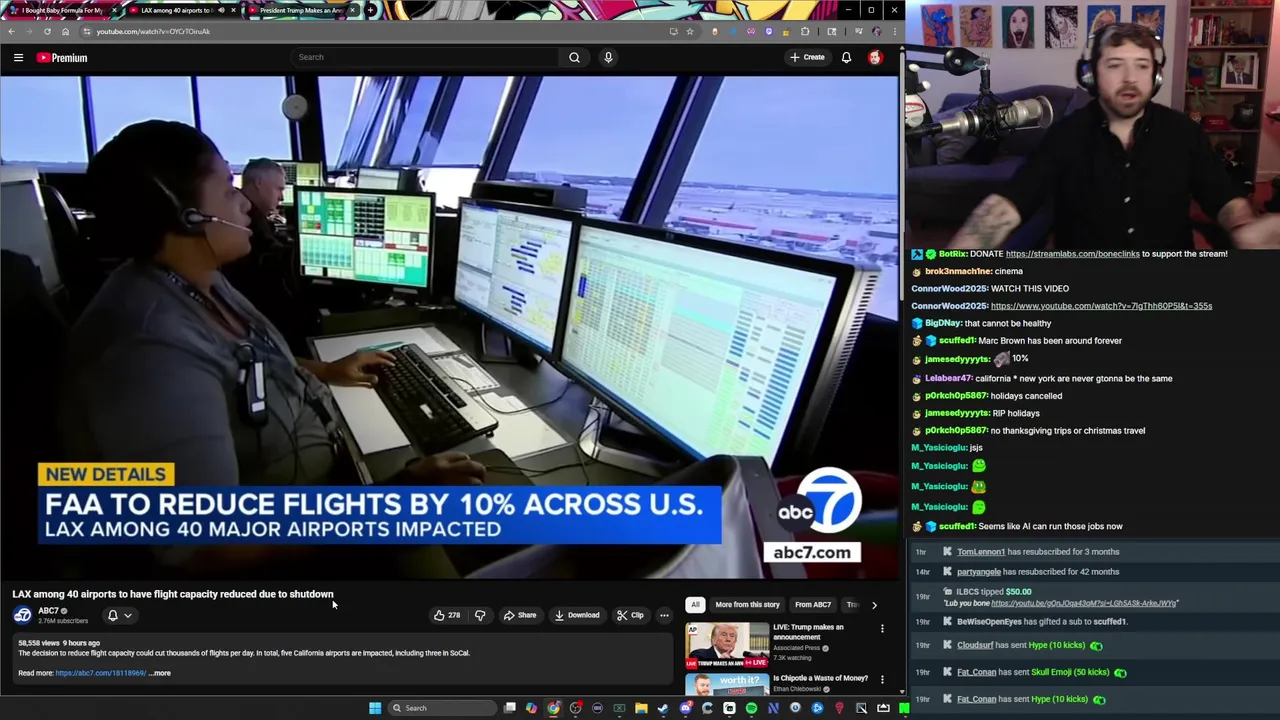Switch to the President Trump Makes tab
The height and width of the screenshot is (720, 1280).
point(300,10)
